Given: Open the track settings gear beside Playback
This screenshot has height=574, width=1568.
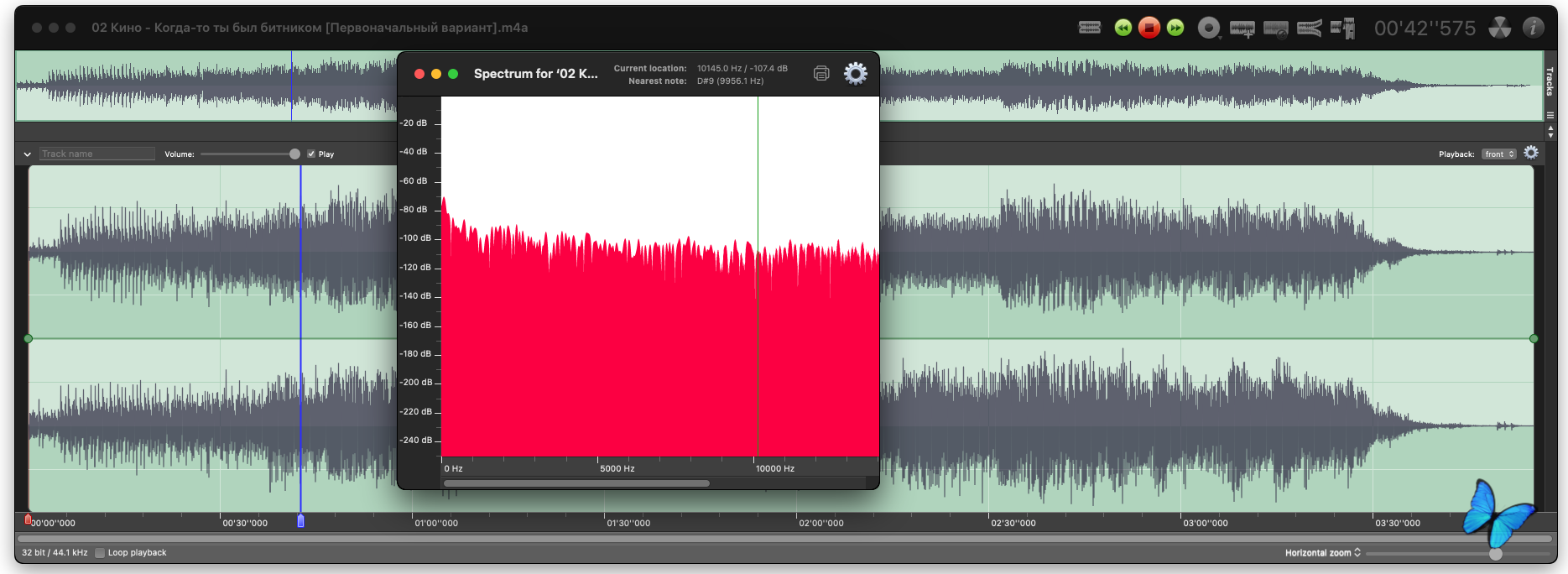Looking at the screenshot, I should 1531,153.
